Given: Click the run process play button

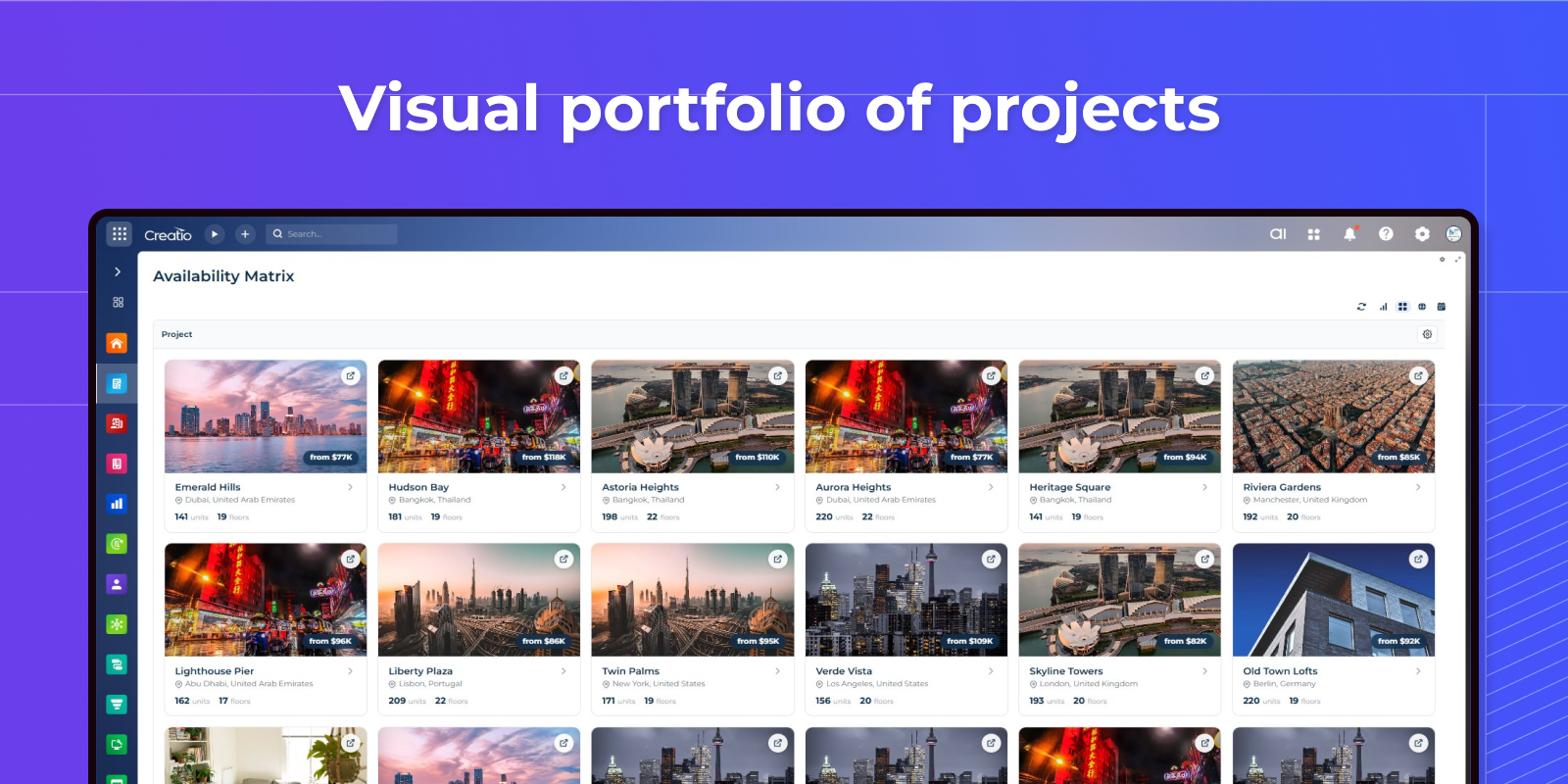Looking at the screenshot, I should pyautogui.click(x=215, y=234).
